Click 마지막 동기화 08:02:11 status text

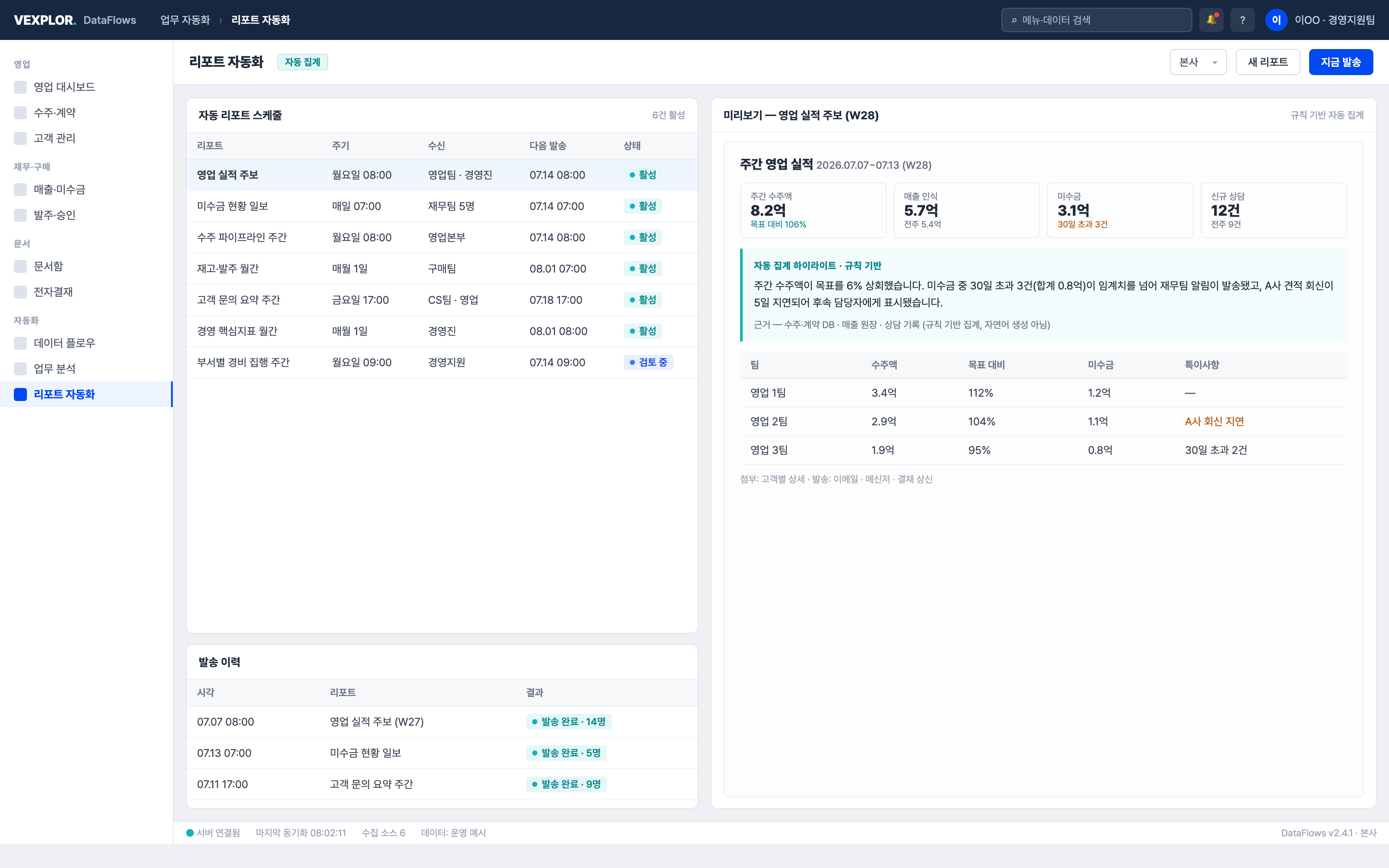tap(301, 833)
